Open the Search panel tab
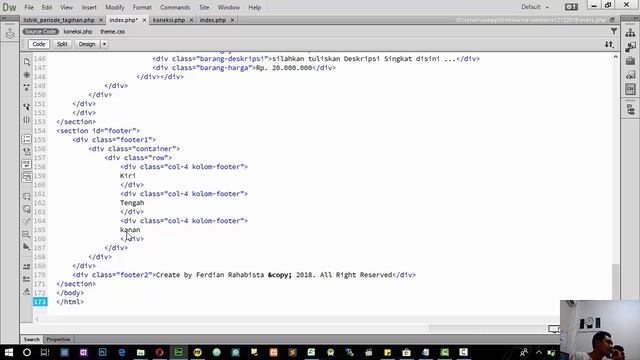Image resolution: width=640 pixels, height=360 pixels. coord(31,339)
